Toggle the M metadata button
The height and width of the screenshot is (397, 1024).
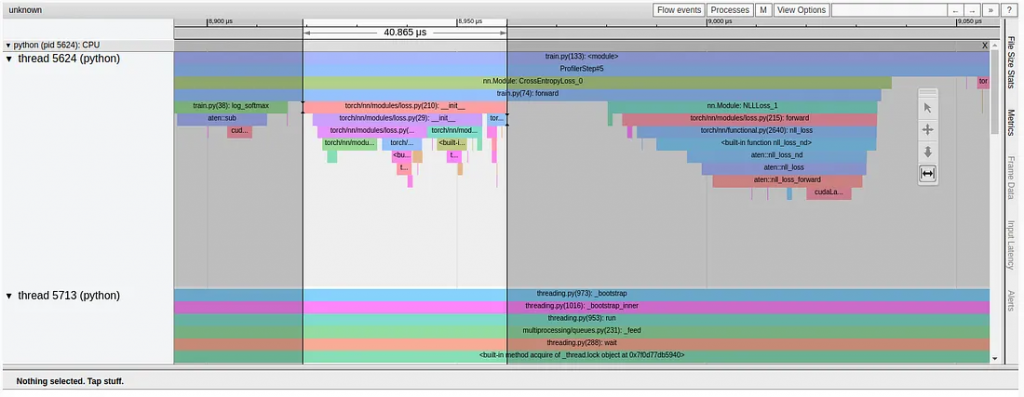coord(763,10)
